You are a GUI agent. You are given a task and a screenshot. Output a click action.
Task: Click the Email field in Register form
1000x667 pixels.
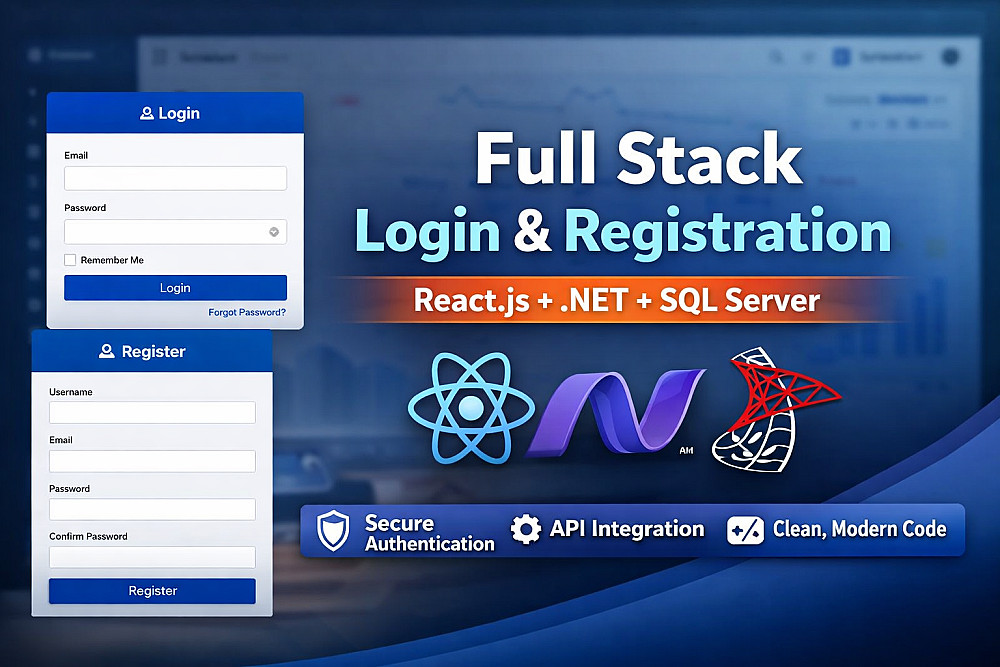(x=152, y=461)
